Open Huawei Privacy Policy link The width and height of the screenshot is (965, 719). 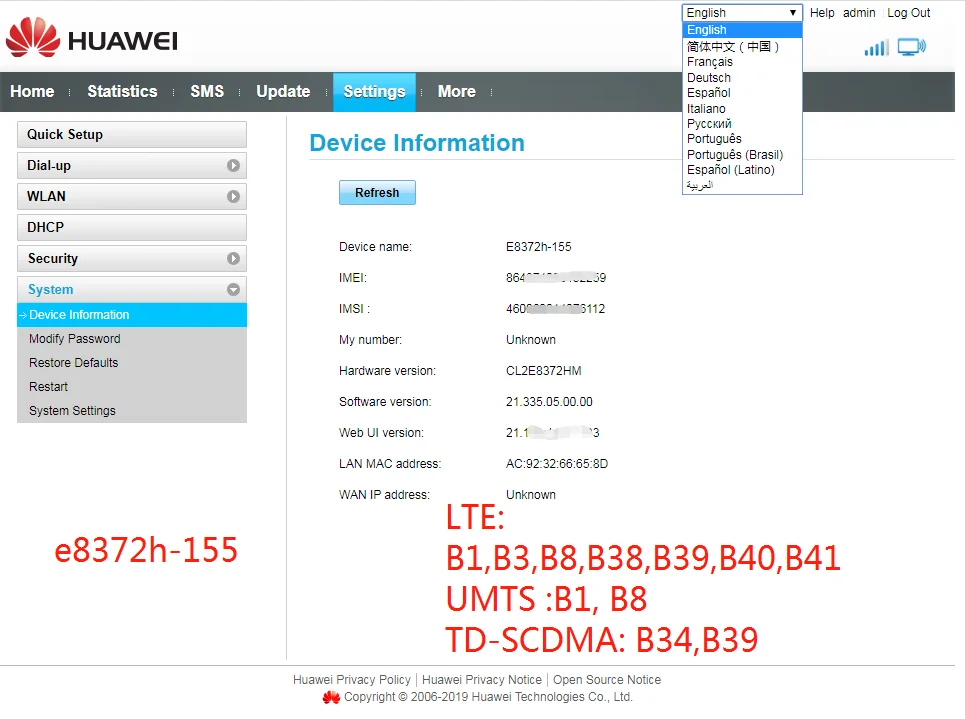pos(351,680)
